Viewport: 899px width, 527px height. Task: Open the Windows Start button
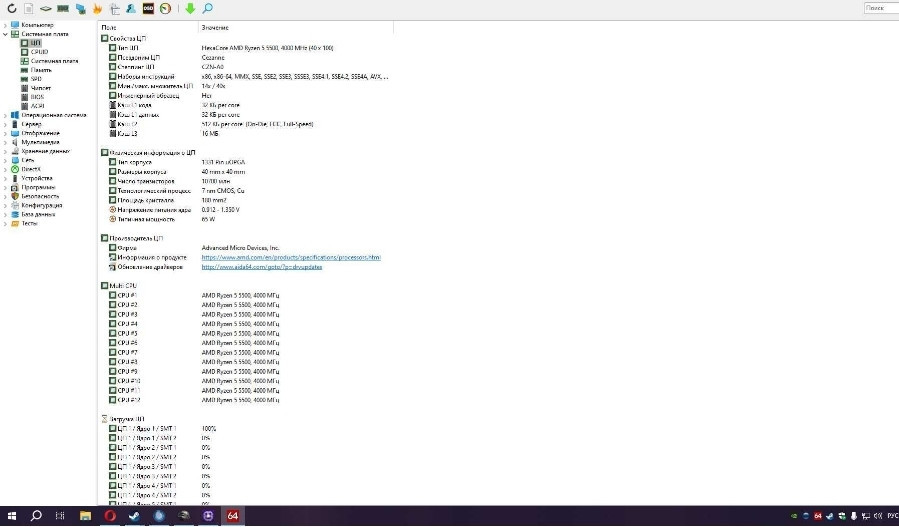point(11,516)
